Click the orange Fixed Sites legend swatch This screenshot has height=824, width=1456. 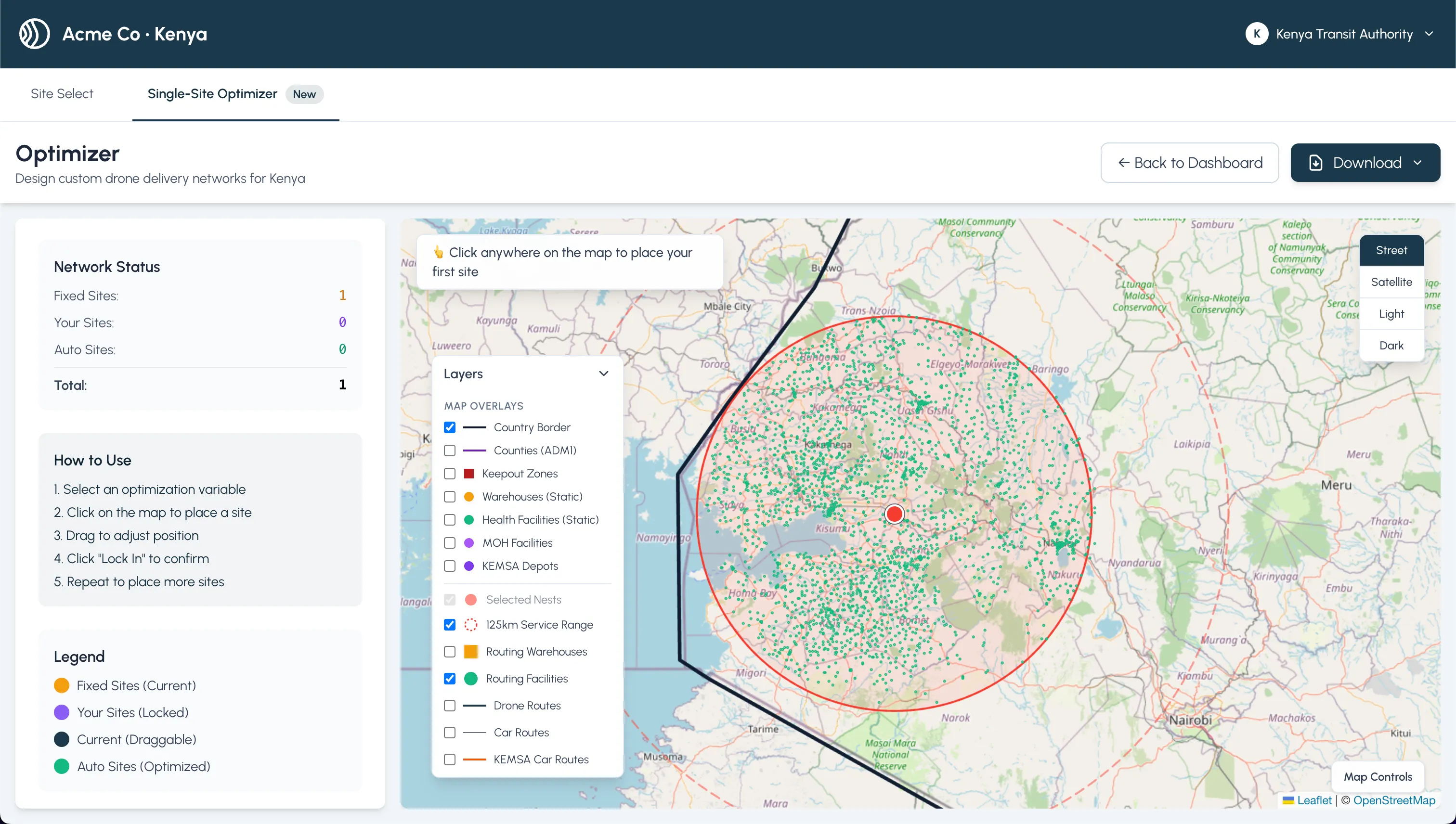62,685
